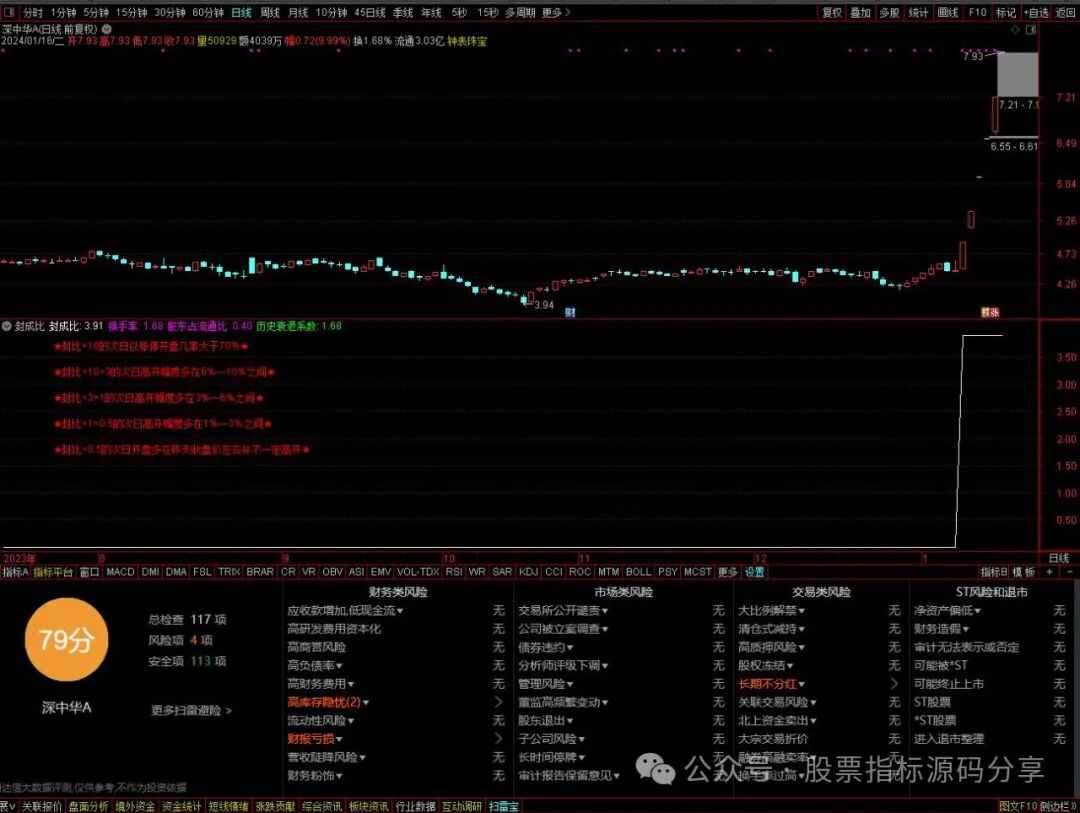Open the circular dropdown icon beside 深中华A title
This screenshot has height=813, width=1080.
(x=107, y=29)
